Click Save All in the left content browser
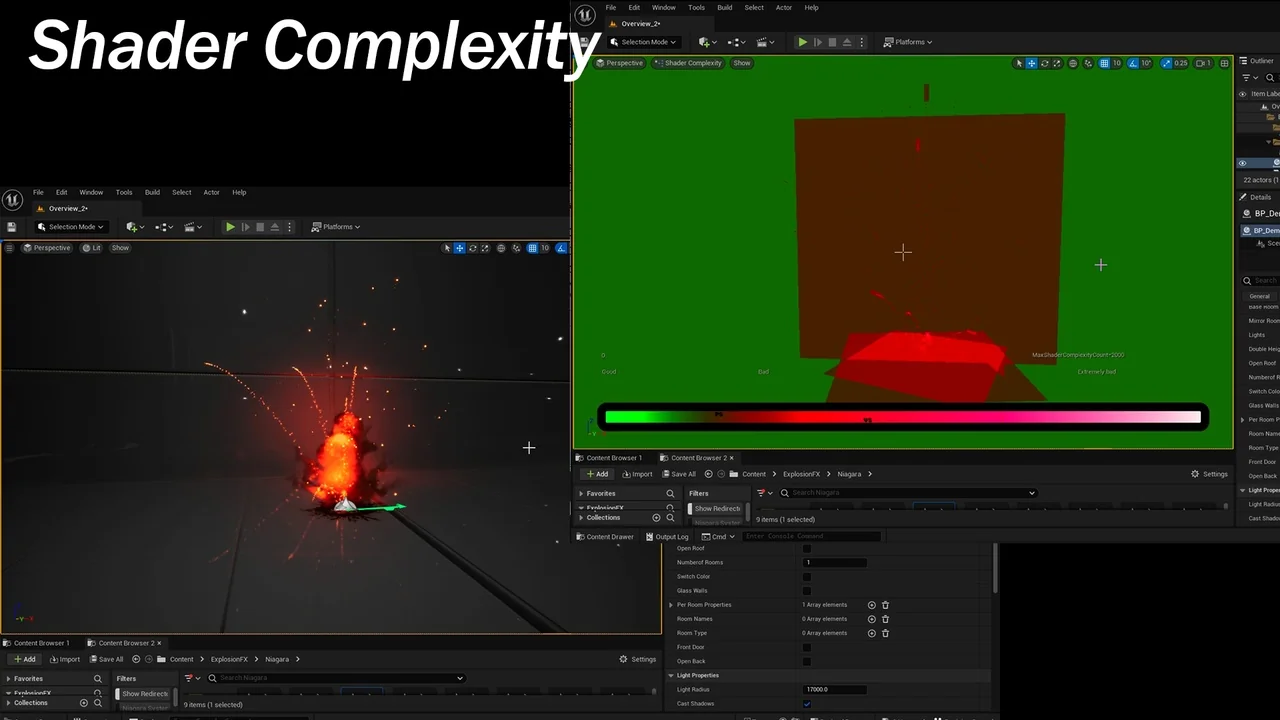This screenshot has width=1280, height=720. click(106, 659)
